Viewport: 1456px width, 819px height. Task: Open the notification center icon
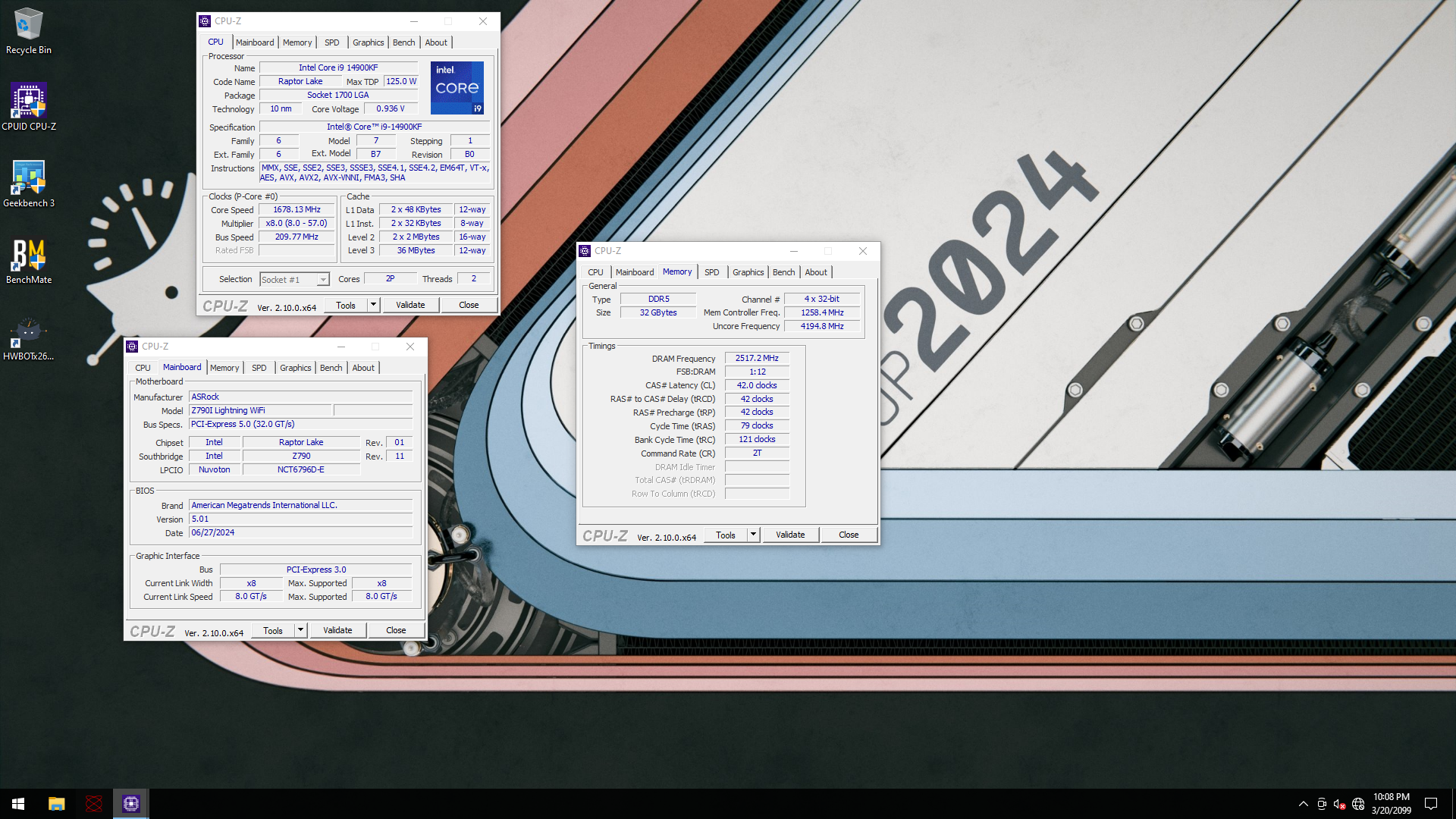pos(1431,804)
